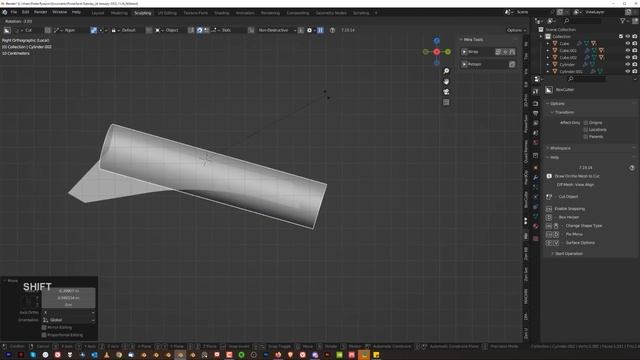Open the BoxCutter settings gear in topbar
The width and height of the screenshot is (640, 360).
tap(309, 30)
